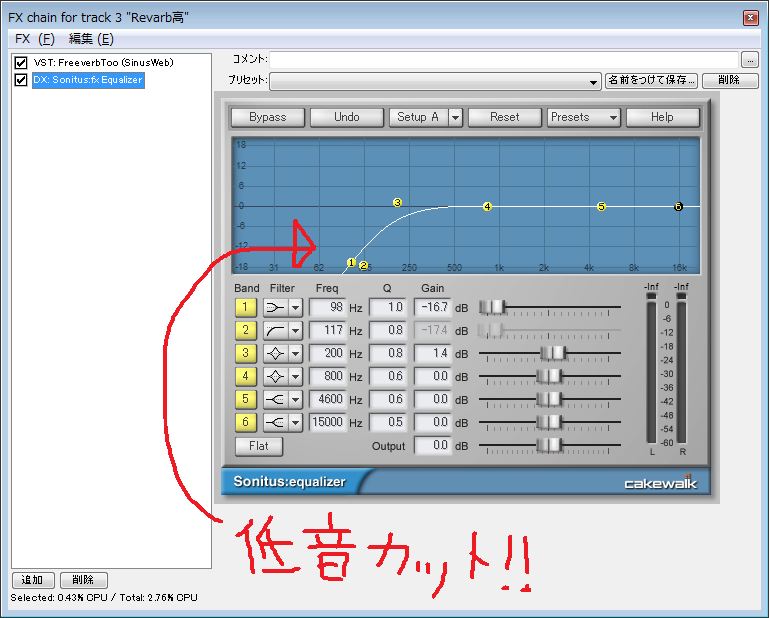Select VST: FreeverbToo in FX list
770x618 pixels.
[x=103, y=63]
